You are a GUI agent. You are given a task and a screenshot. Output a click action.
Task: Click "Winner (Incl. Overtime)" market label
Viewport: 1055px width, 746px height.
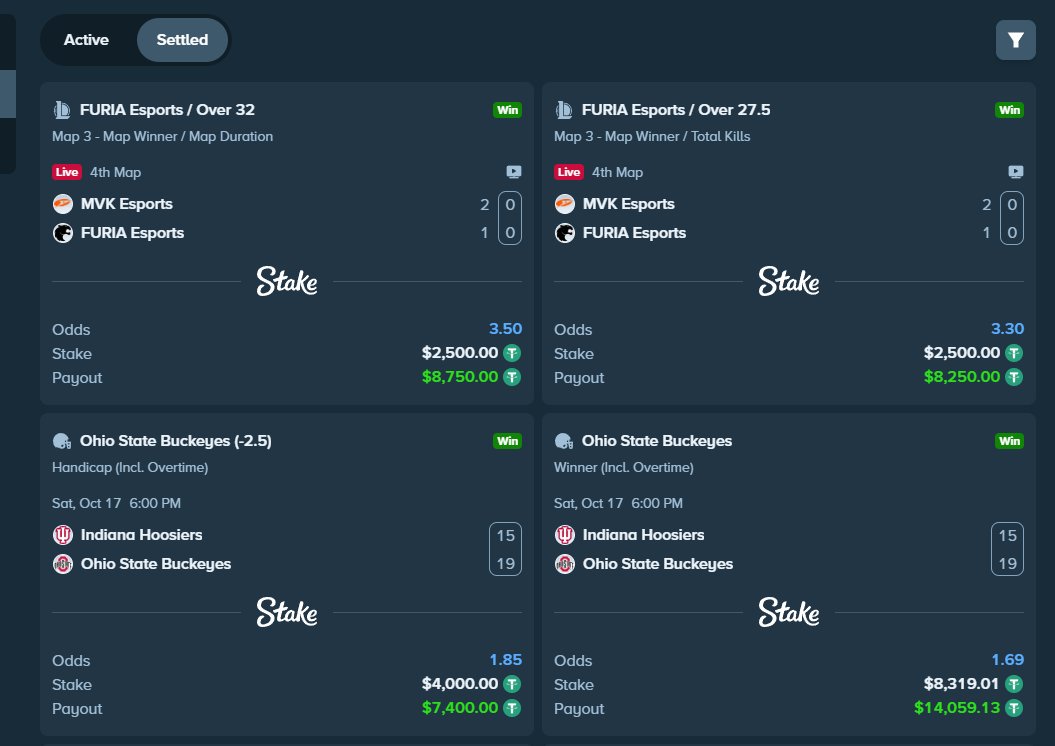tap(624, 468)
